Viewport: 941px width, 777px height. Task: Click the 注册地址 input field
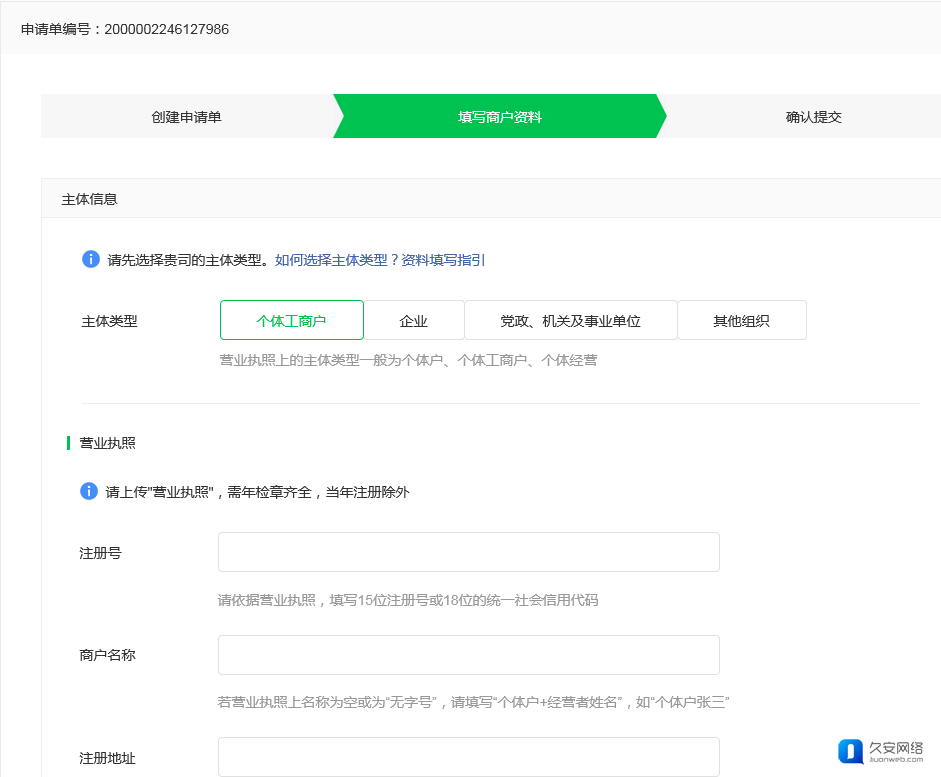pyautogui.click(x=468, y=757)
